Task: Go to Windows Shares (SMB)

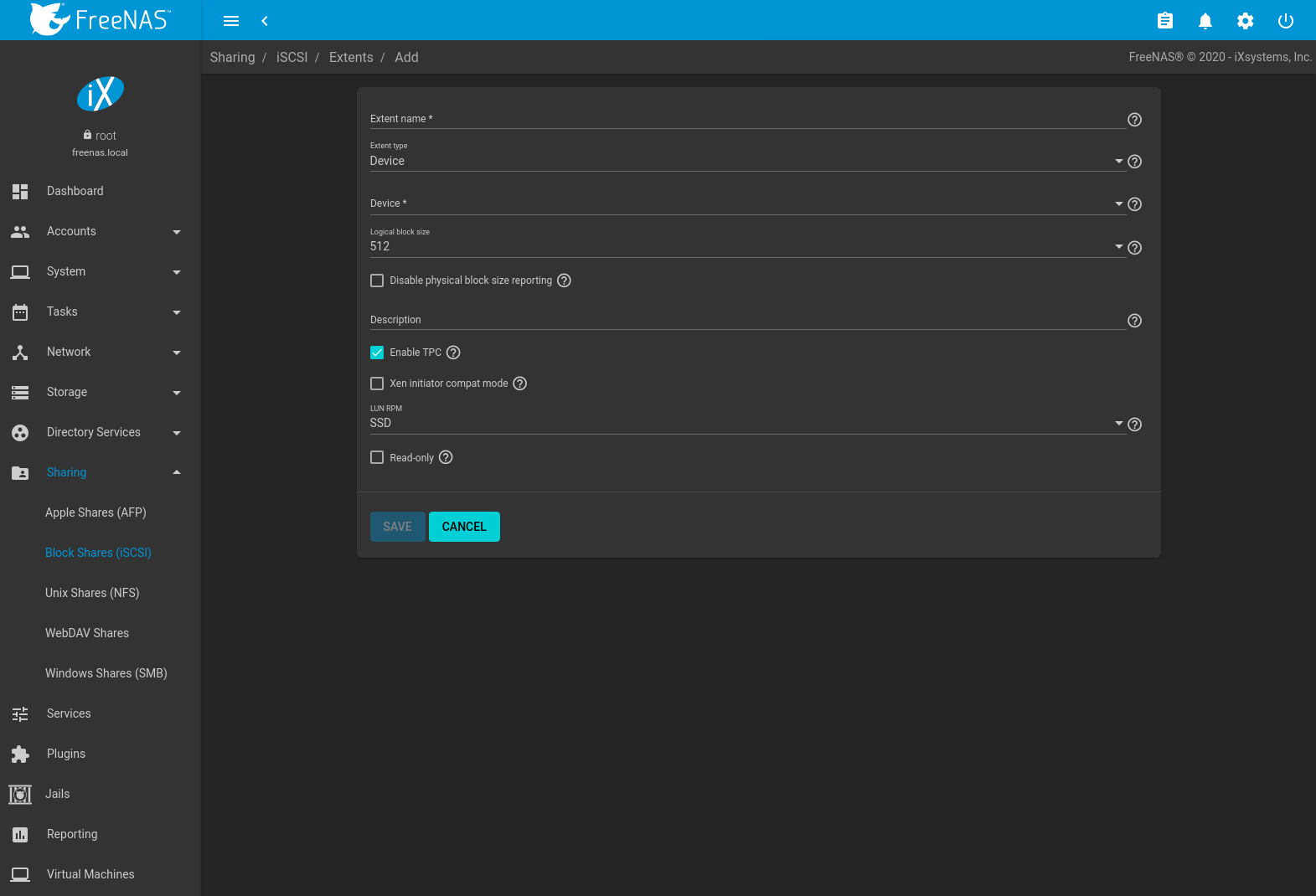Action: 106,673
